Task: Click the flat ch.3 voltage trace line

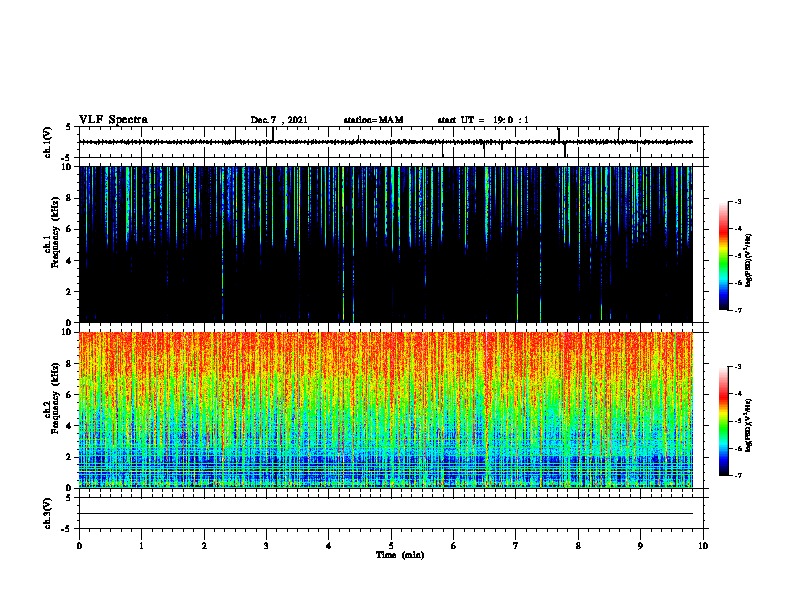Action: (x=386, y=514)
